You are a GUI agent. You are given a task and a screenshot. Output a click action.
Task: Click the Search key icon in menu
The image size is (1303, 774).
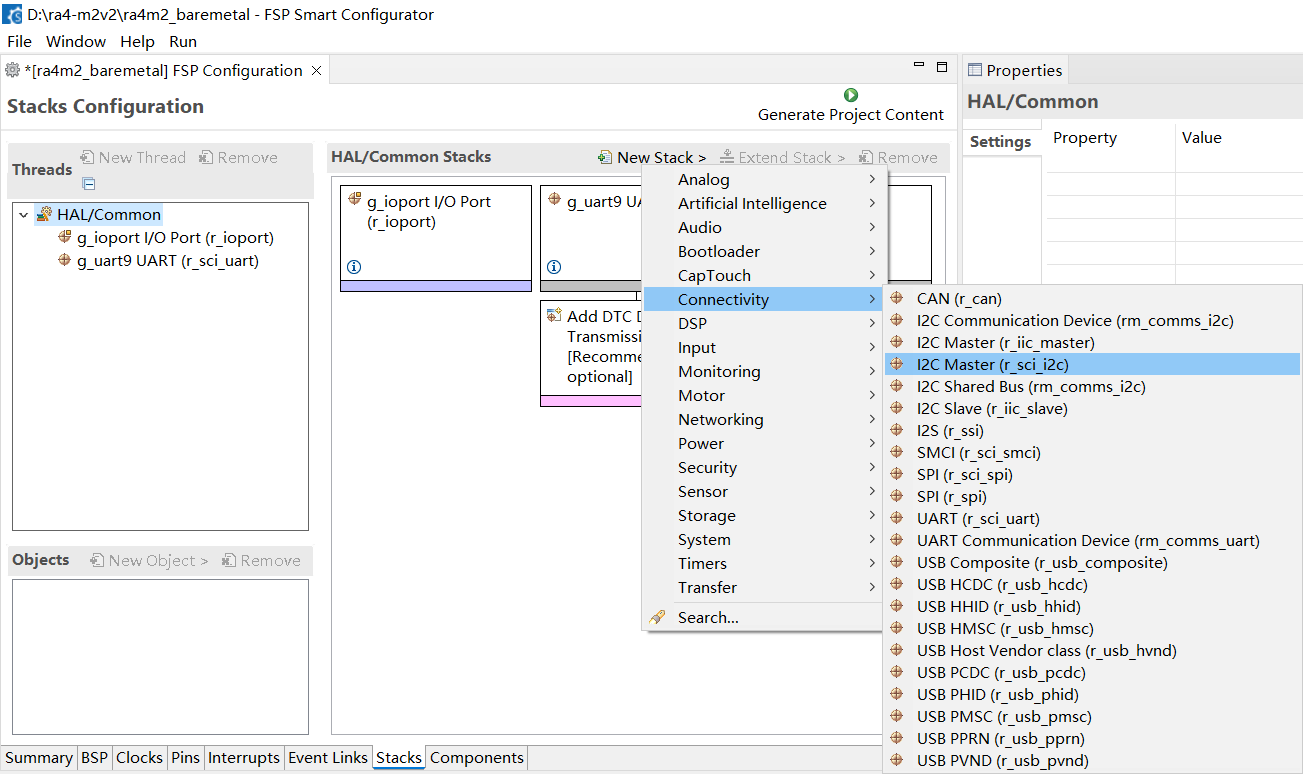pos(657,617)
